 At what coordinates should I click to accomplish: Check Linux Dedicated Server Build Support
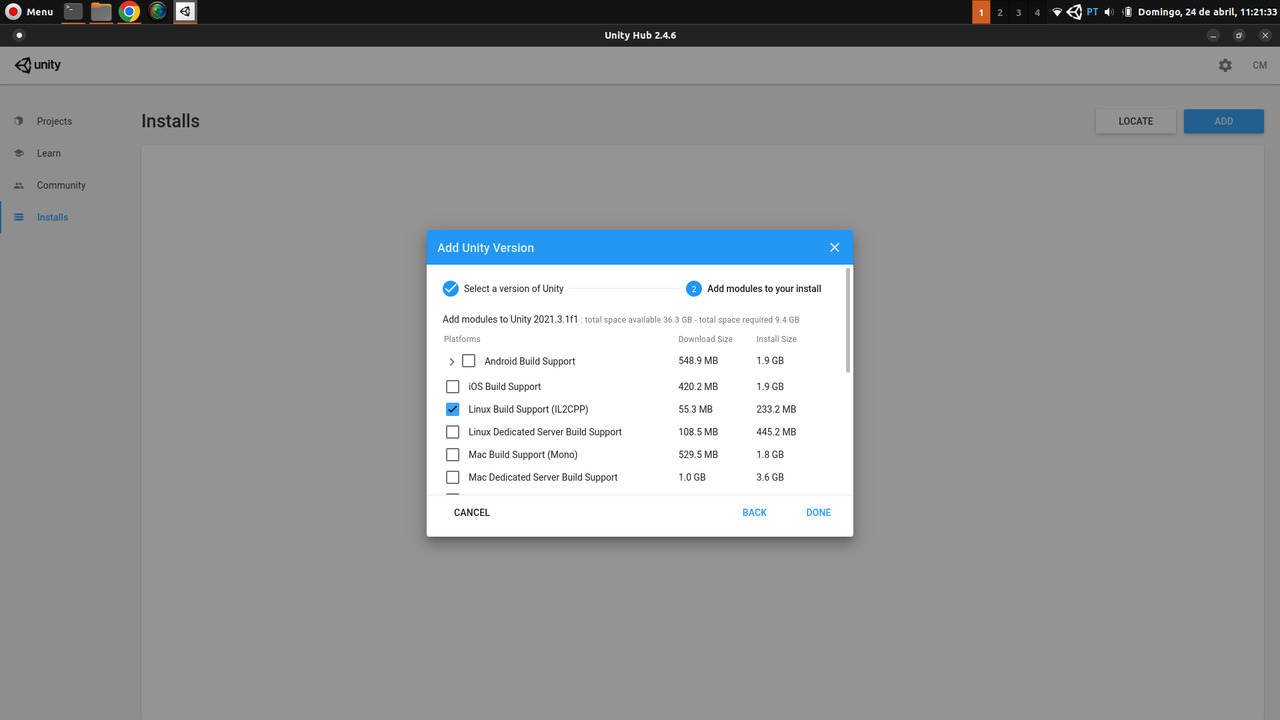point(452,432)
